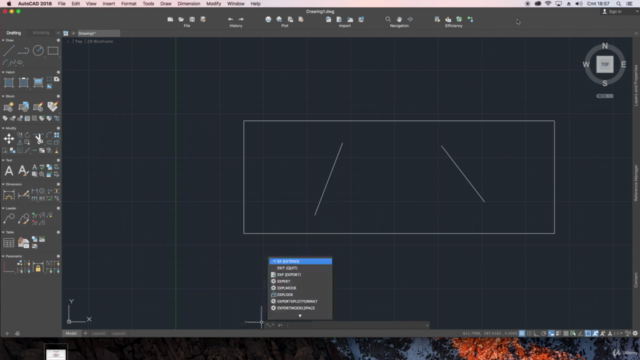This screenshot has width=640, height=360.
Task: Select the Layout1 tab
Action: click(x=98, y=333)
